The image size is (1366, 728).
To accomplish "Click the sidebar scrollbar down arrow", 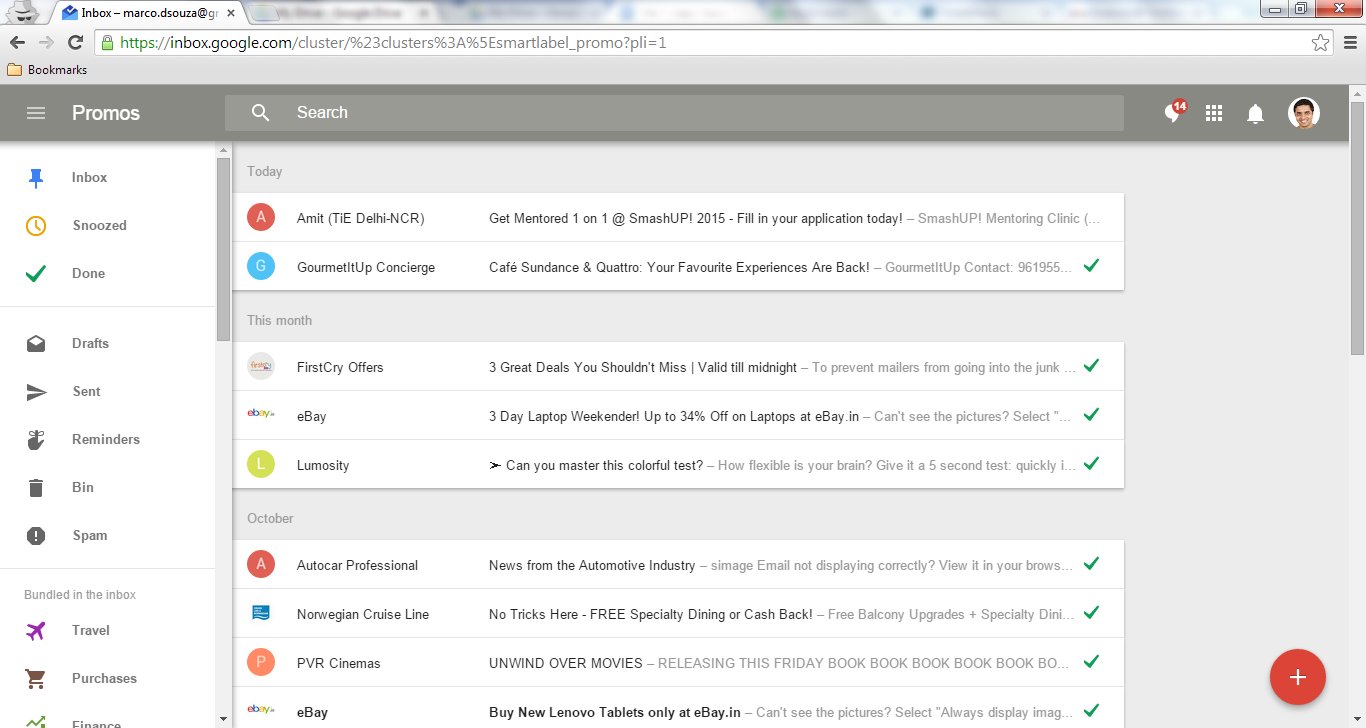I will click(x=223, y=719).
